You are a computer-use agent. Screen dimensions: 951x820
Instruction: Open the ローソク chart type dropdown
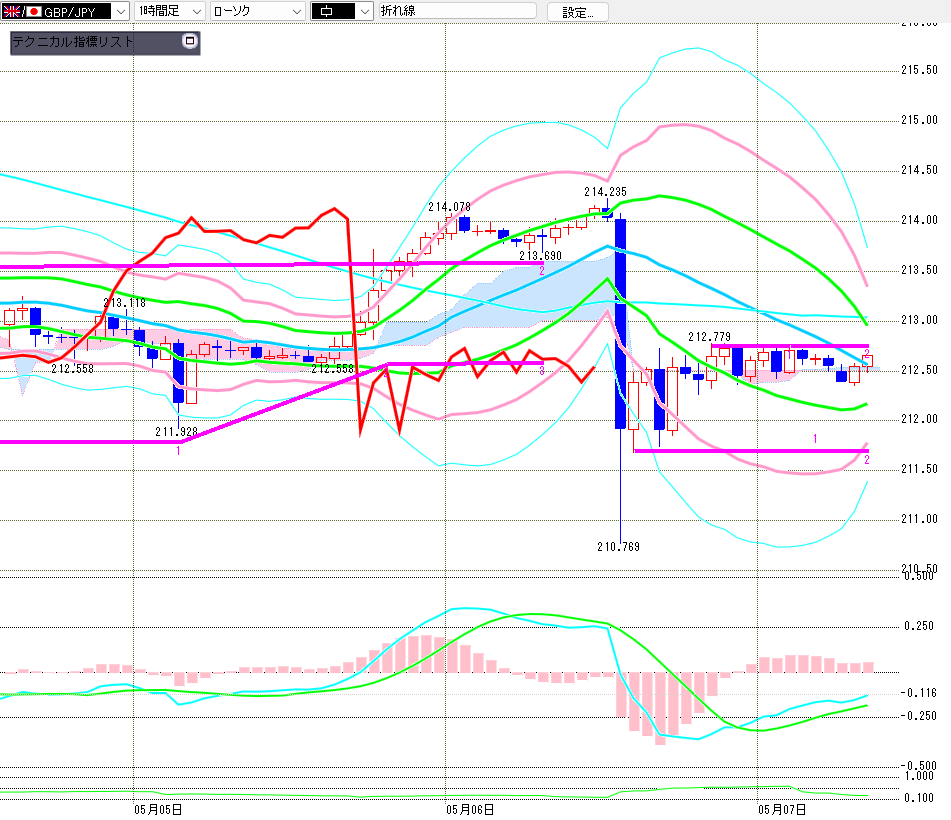[257, 11]
